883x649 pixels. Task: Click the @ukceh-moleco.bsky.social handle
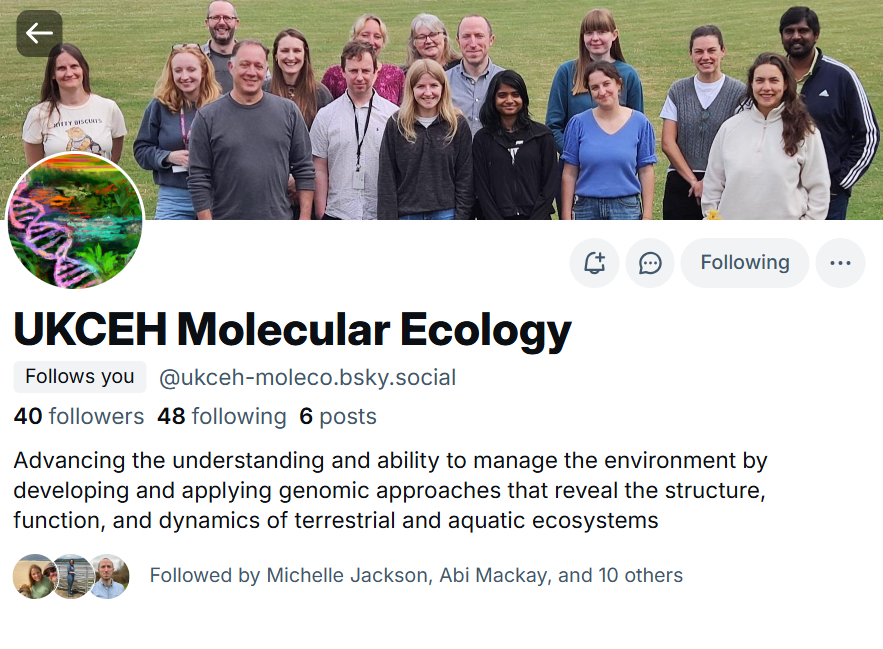pyautogui.click(x=307, y=377)
